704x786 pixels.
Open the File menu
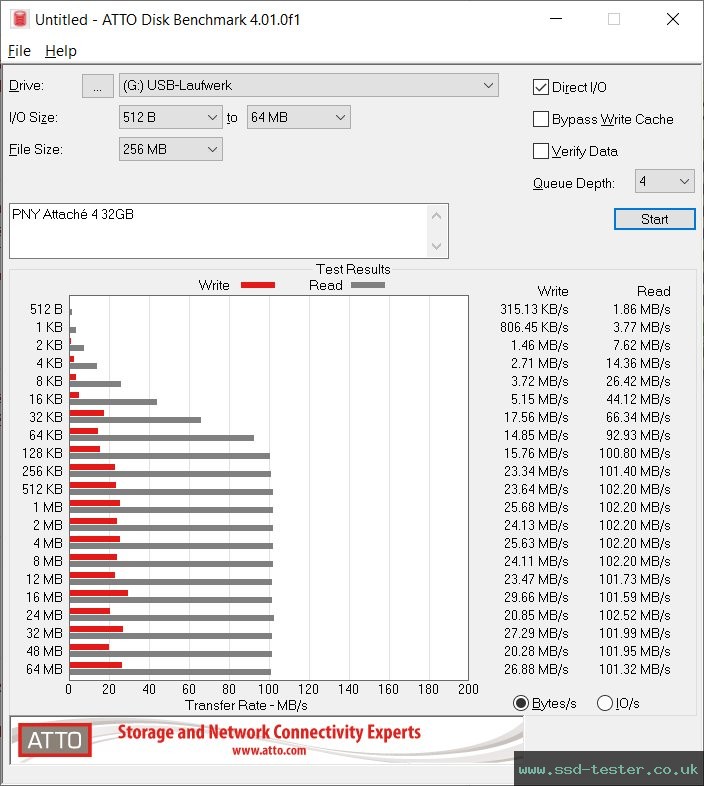20,51
